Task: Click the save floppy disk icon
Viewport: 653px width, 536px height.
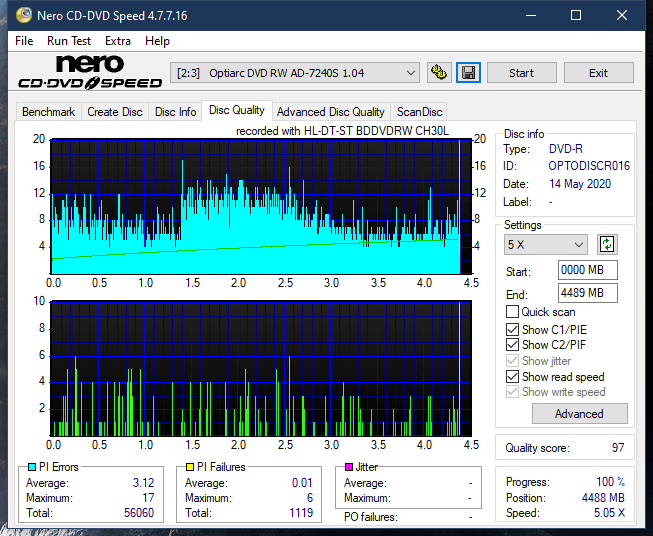Action: tap(469, 73)
